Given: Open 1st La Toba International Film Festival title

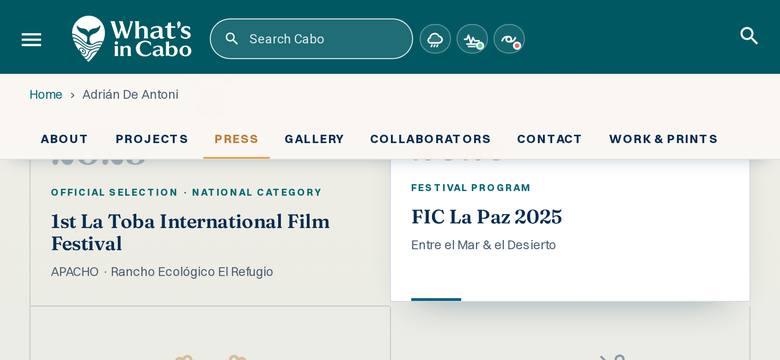Looking at the screenshot, I should click(191, 232).
